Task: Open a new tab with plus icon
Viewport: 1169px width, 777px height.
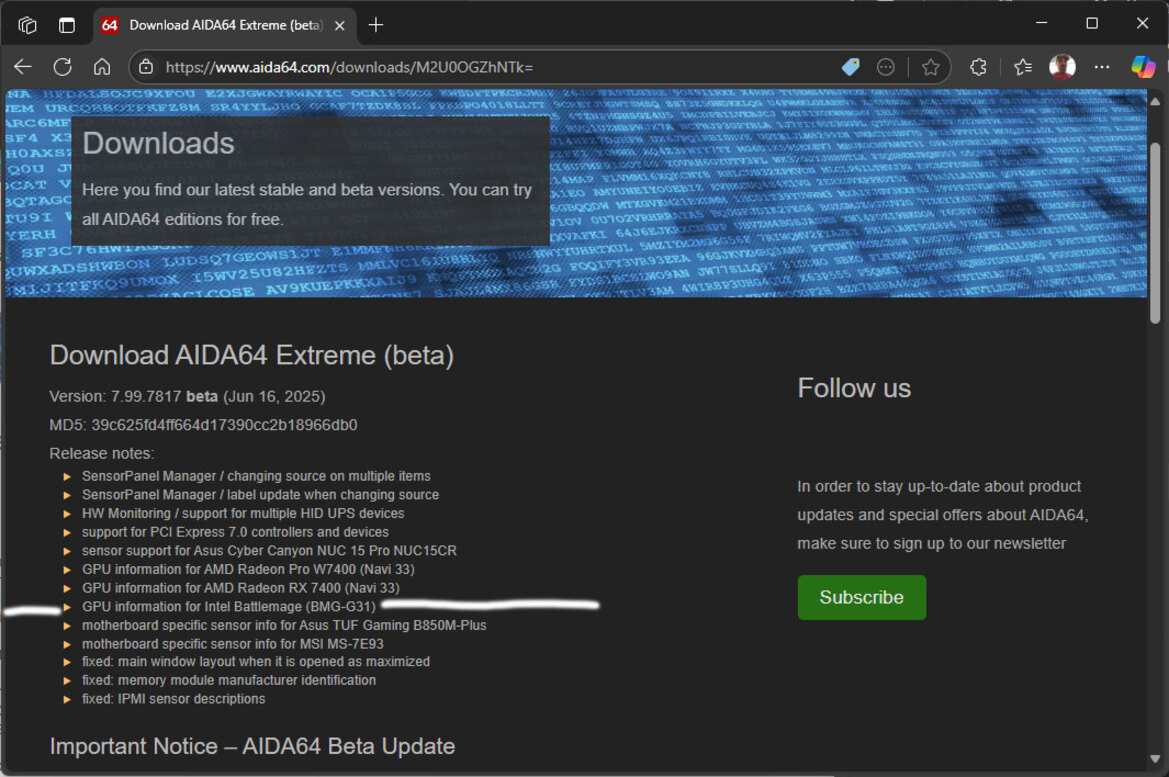Action: click(x=376, y=25)
